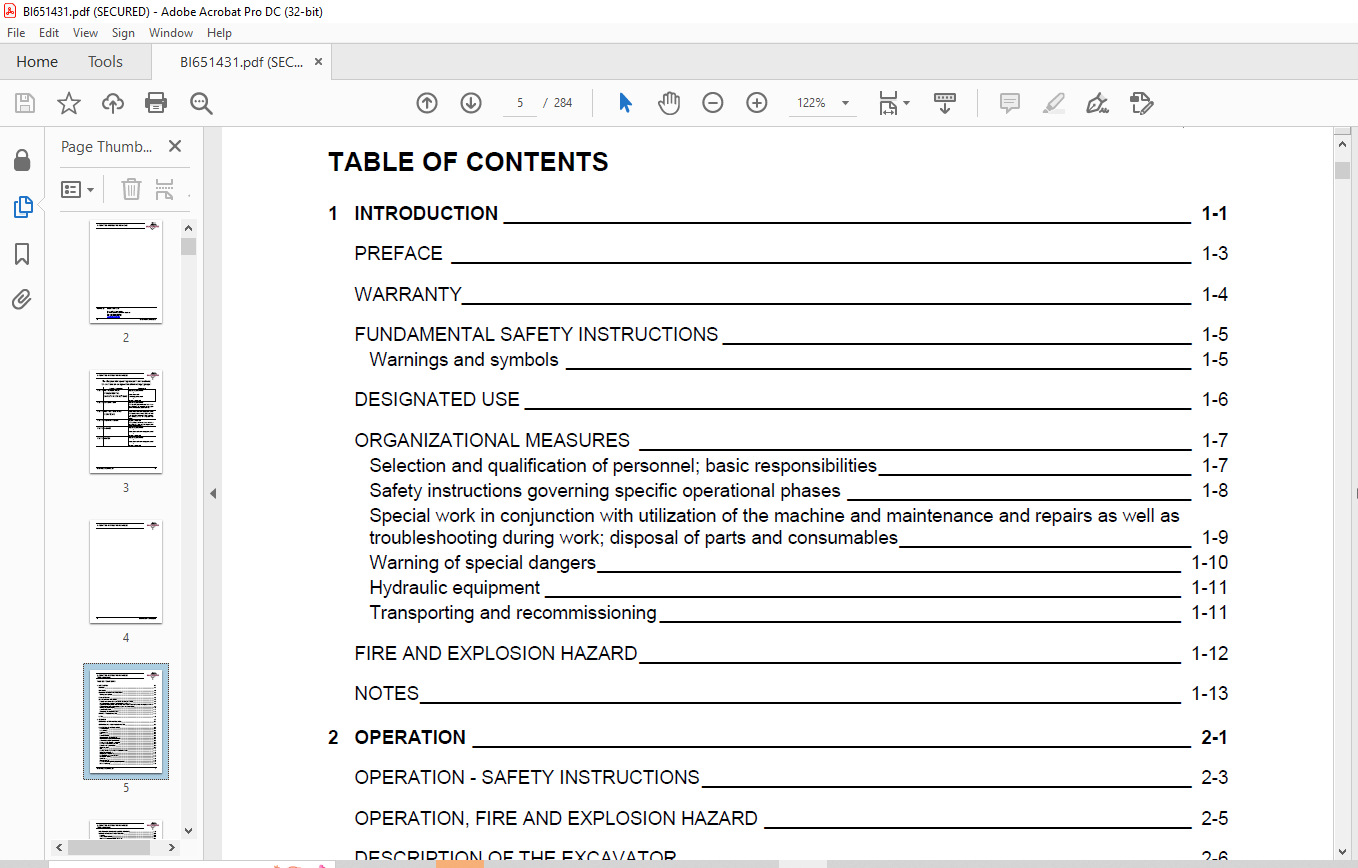The image size is (1358, 868).
Task: Click 'Warnings and symbols' entry
Action: (798, 360)
